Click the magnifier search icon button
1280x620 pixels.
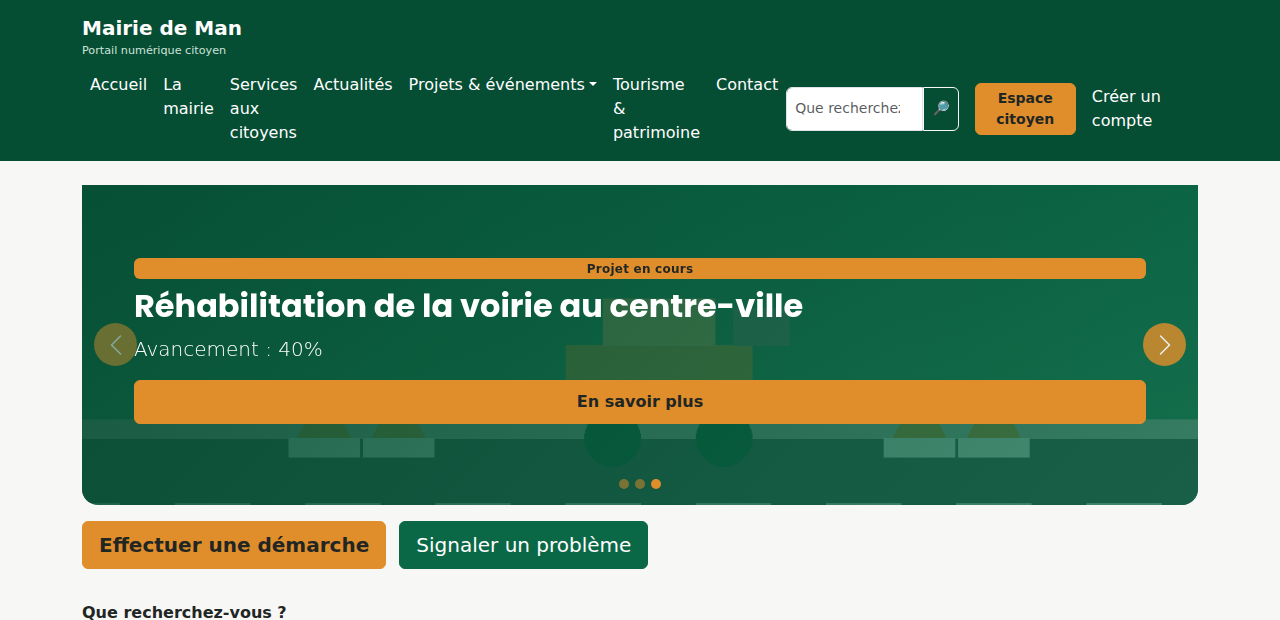tap(941, 109)
